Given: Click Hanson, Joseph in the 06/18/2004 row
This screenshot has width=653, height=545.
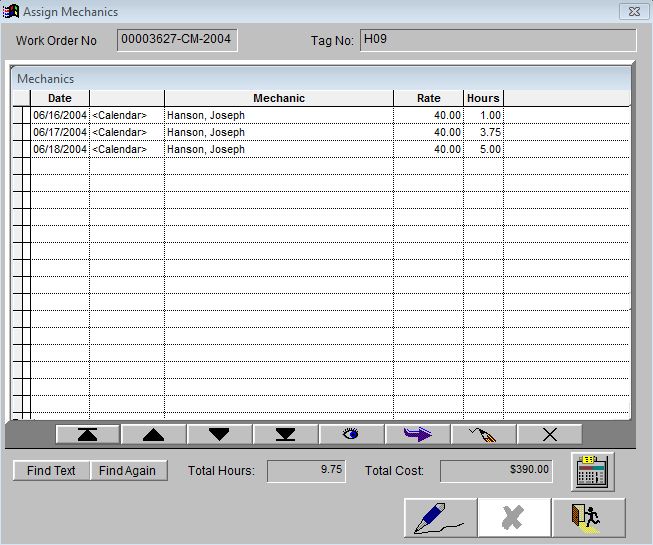Looking at the screenshot, I should point(279,149).
